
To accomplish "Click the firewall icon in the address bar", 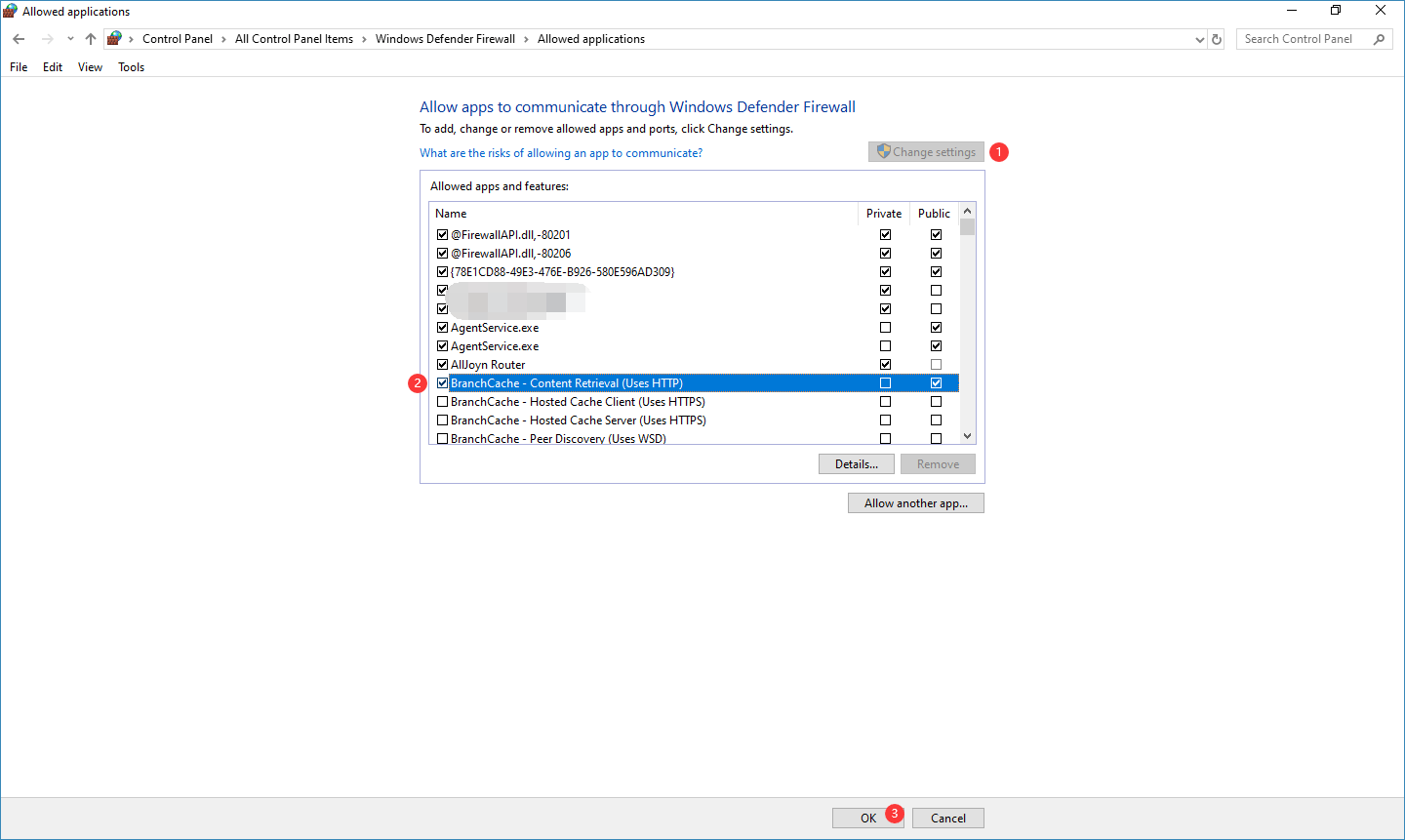I will click(x=114, y=38).
